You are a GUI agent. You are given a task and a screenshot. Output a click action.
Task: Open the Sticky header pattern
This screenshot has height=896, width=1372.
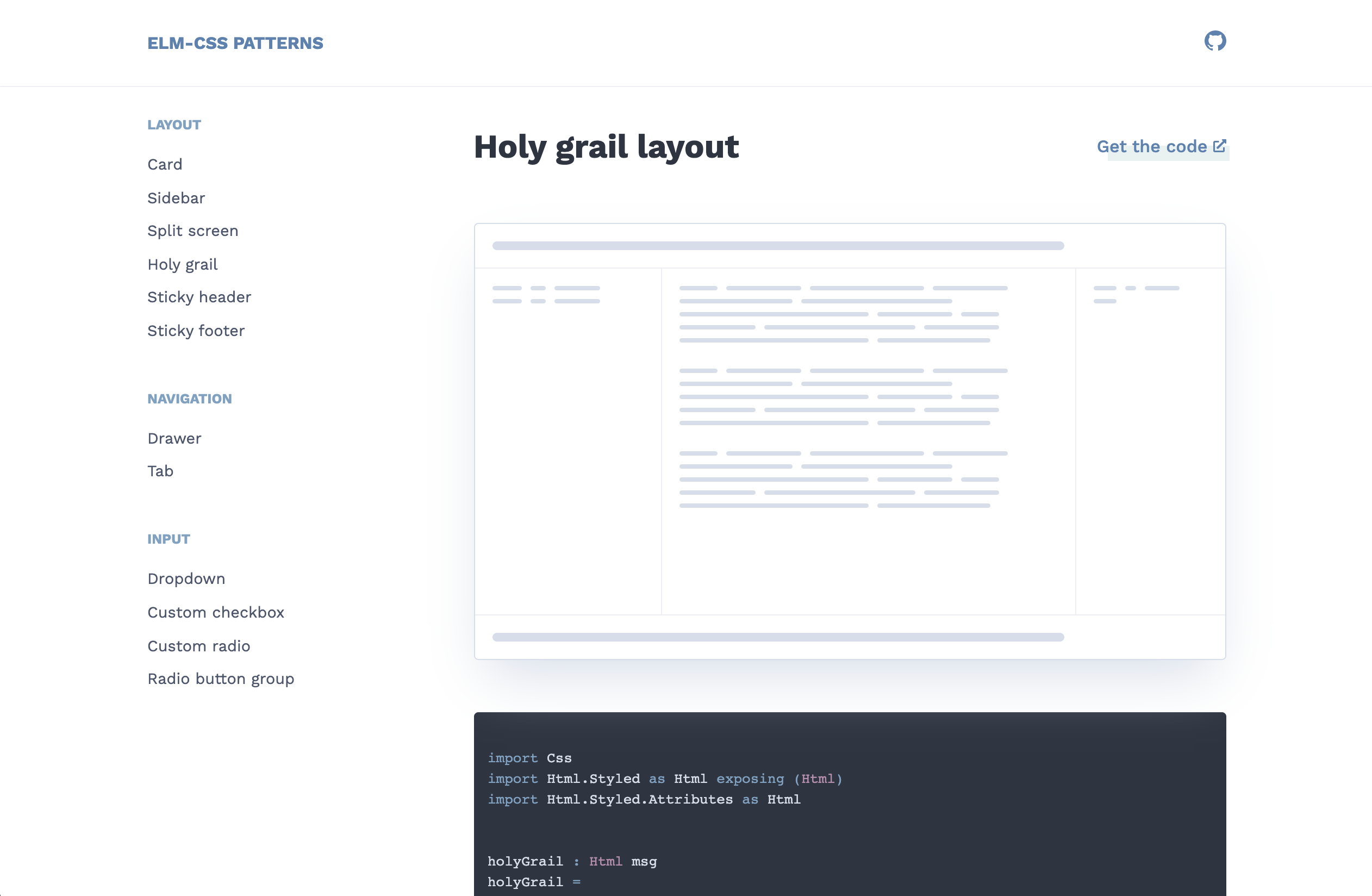click(x=199, y=297)
